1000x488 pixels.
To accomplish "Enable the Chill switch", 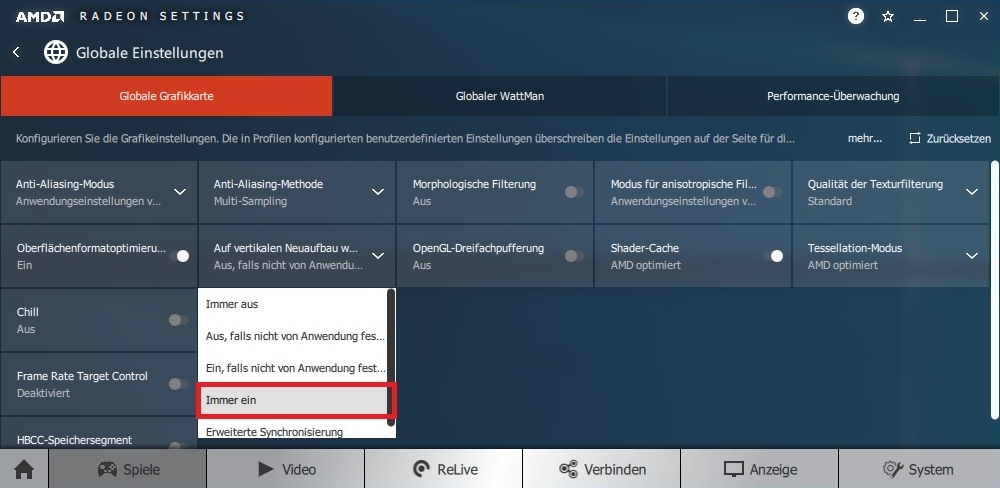I will 179,320.
